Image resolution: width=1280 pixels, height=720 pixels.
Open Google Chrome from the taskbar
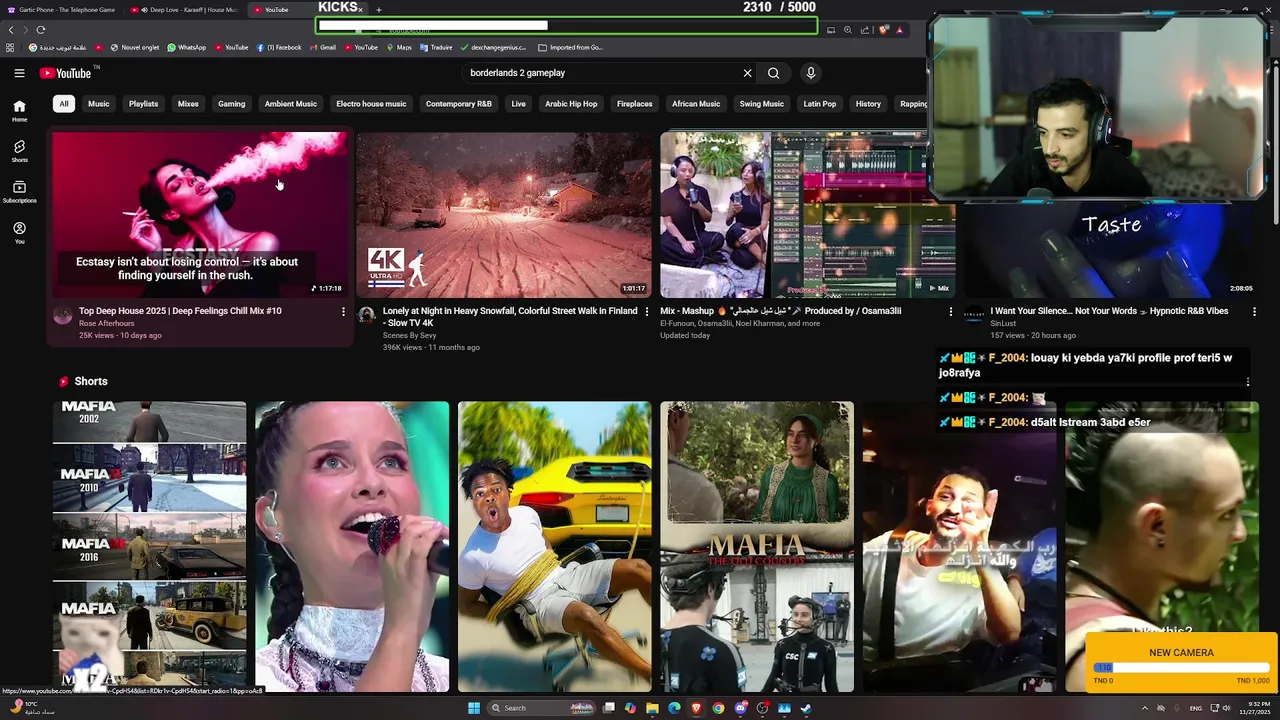[x=718, y=708]
